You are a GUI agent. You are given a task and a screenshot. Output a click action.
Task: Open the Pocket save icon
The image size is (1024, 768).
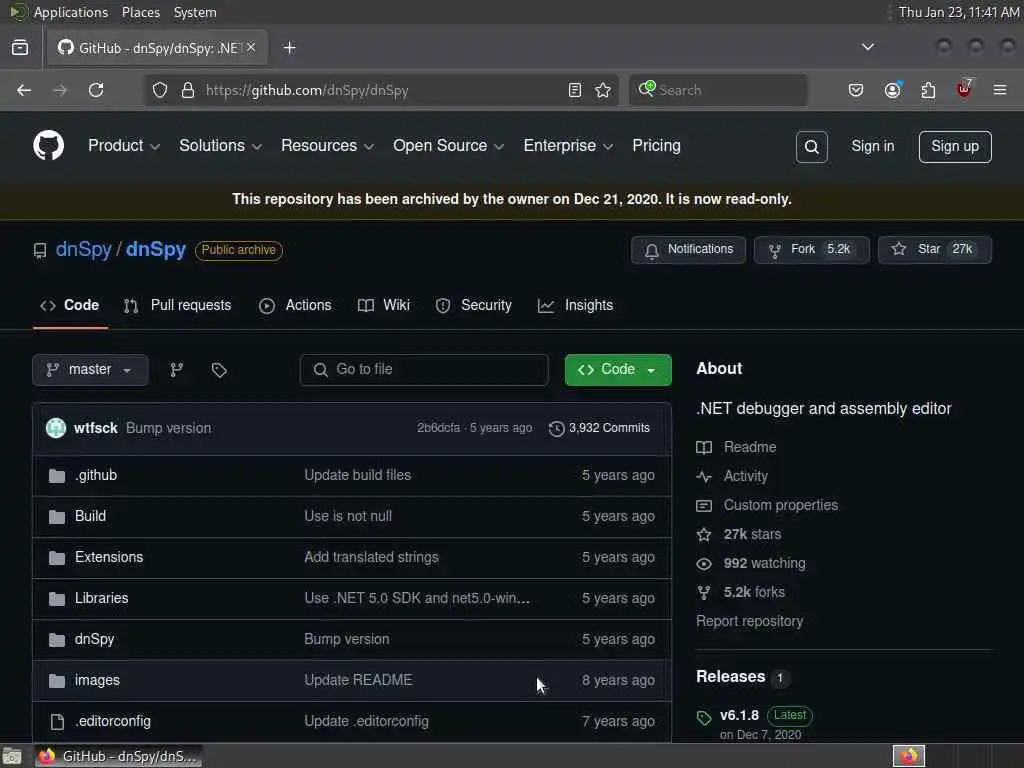point(856,90)
